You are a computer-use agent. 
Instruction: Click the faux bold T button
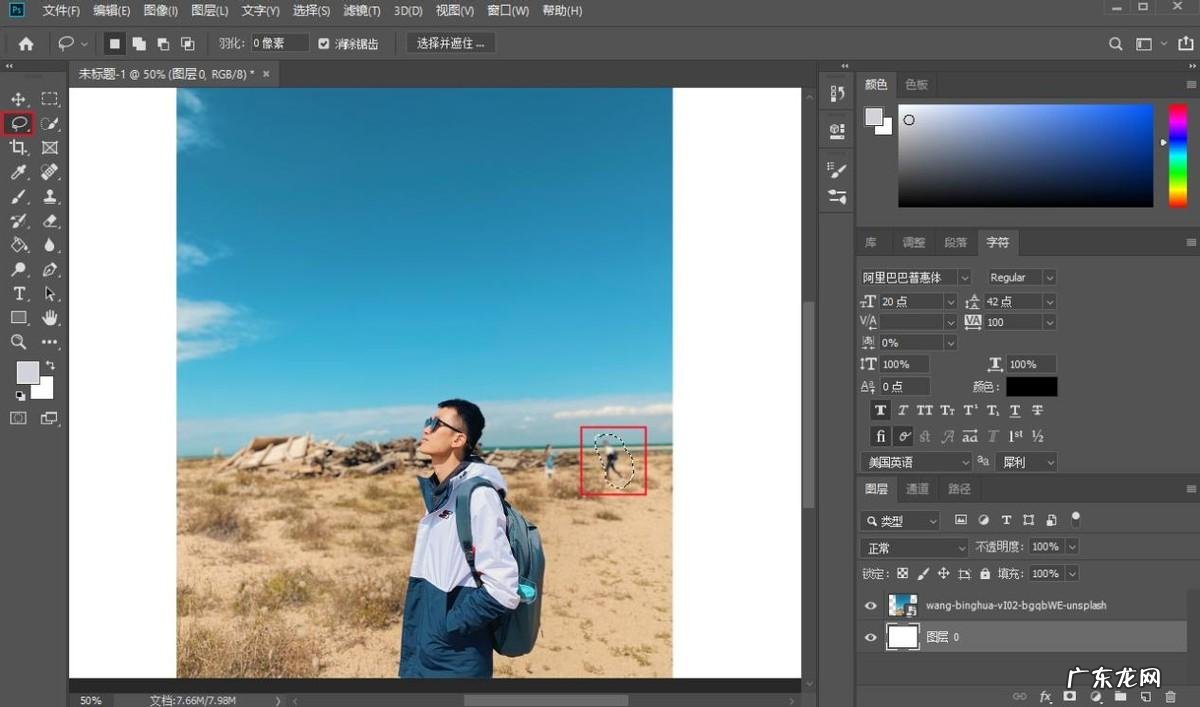(880, 411)
